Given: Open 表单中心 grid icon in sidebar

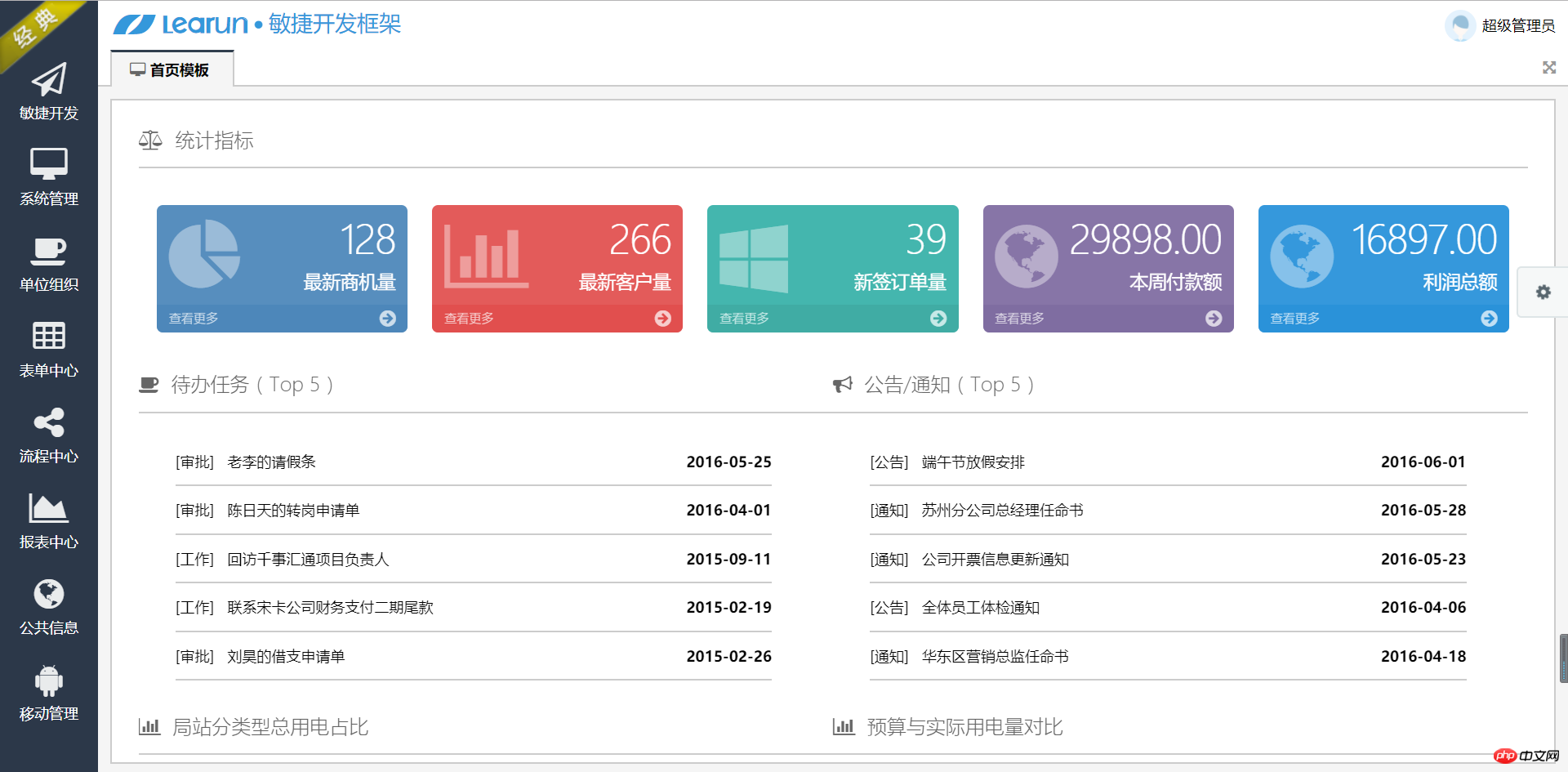Looking at the screenshot, I should 49,336.
